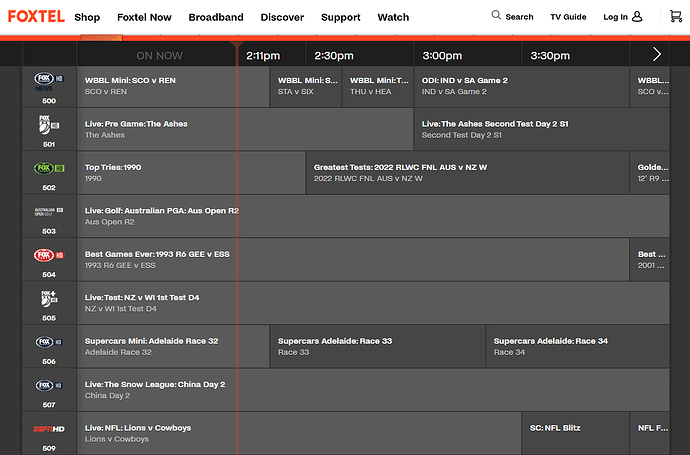Open the Shop menu
Viewport: 690px width, 455px height.
[87, 17]
